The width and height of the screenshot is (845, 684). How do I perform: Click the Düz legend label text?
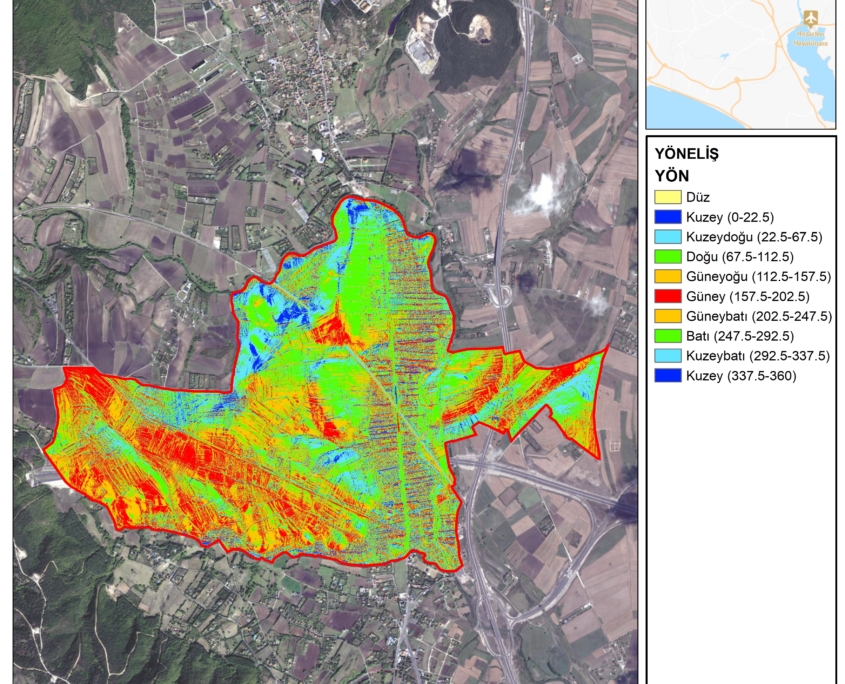pyautogui.click(x=697, y=197)
